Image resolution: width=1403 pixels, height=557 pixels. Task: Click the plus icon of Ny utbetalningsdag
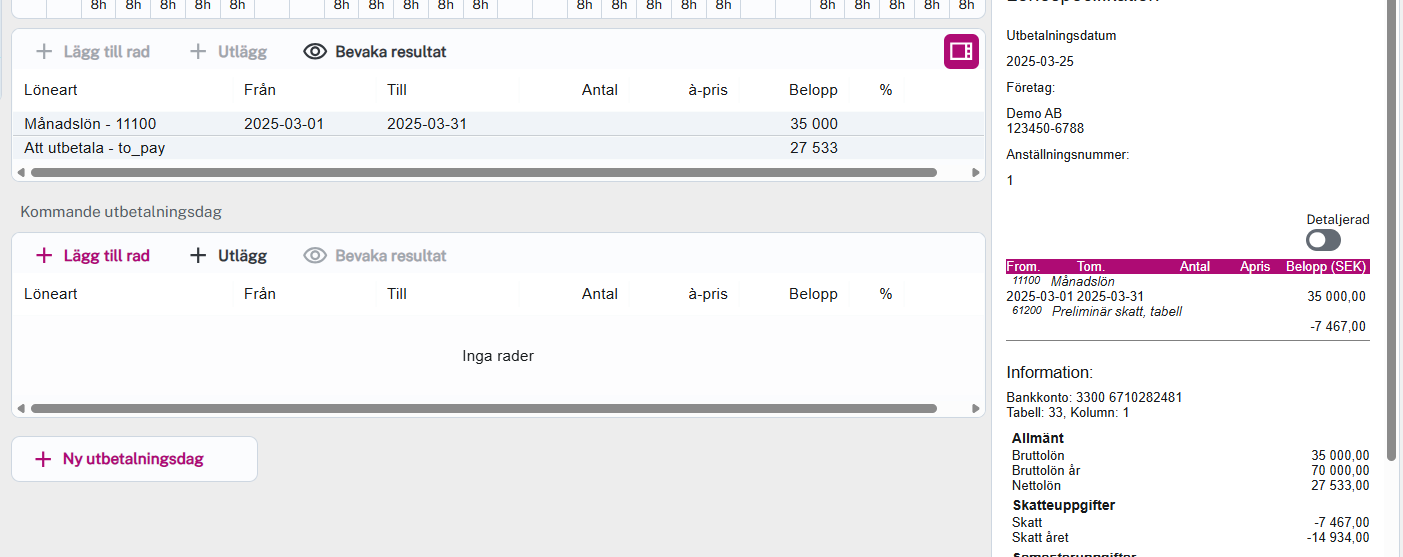pos(43,460)
